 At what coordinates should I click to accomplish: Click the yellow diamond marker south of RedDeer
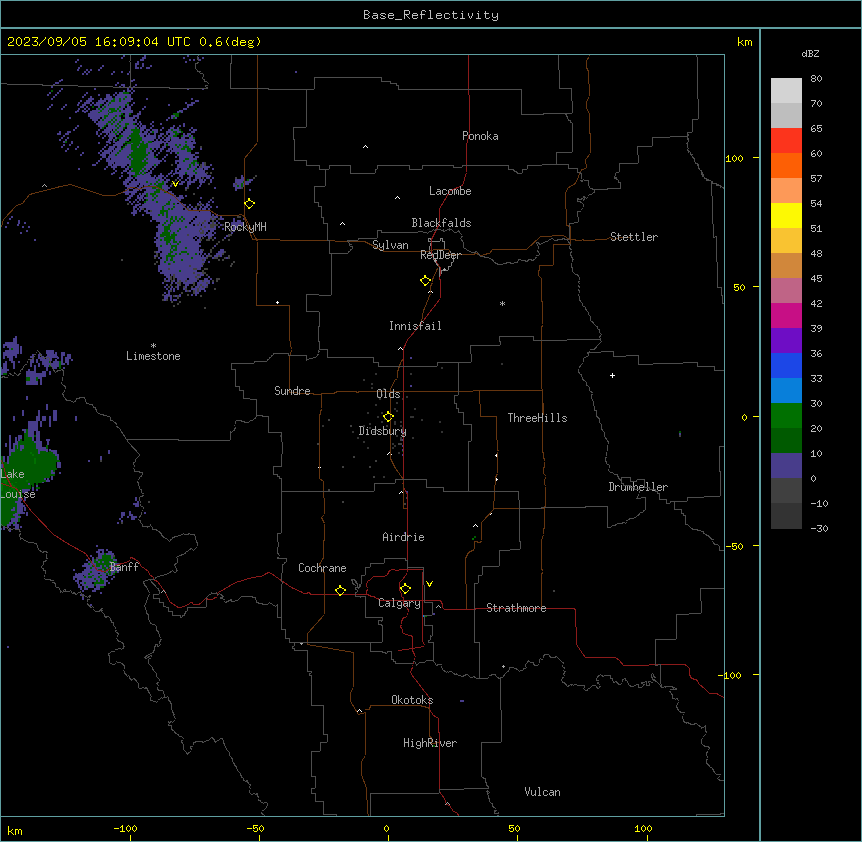coord(426,281)
